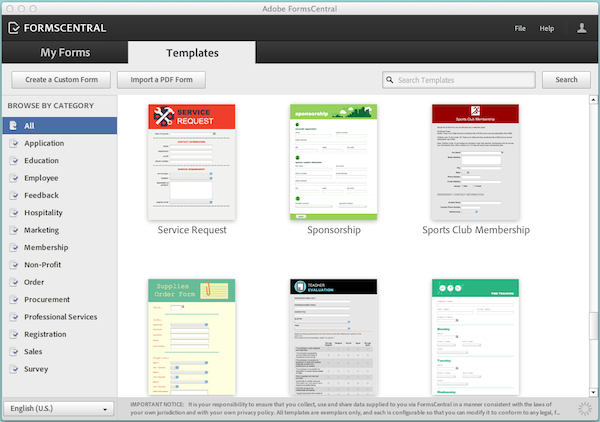Image resolution: width=600 pixels, height=422 pixels.
Task: Click Import a PDF Form button
Action: [x=161, y=80]
